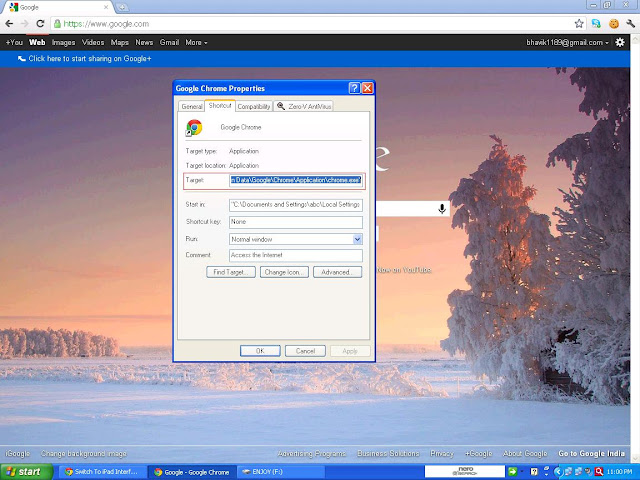Screen dimensions: 640x480
Task: Switch to Google - Google Chrome taskbar button
Action: [x=191, y=472]
